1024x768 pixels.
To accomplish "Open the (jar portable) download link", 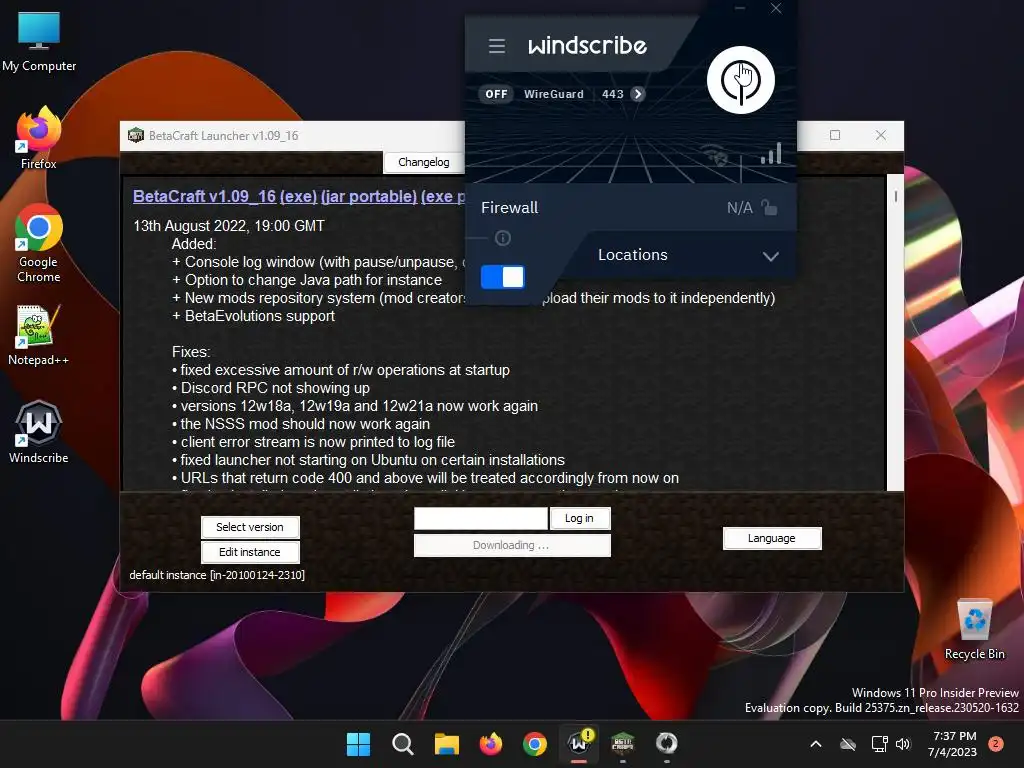I will point(369,197).
